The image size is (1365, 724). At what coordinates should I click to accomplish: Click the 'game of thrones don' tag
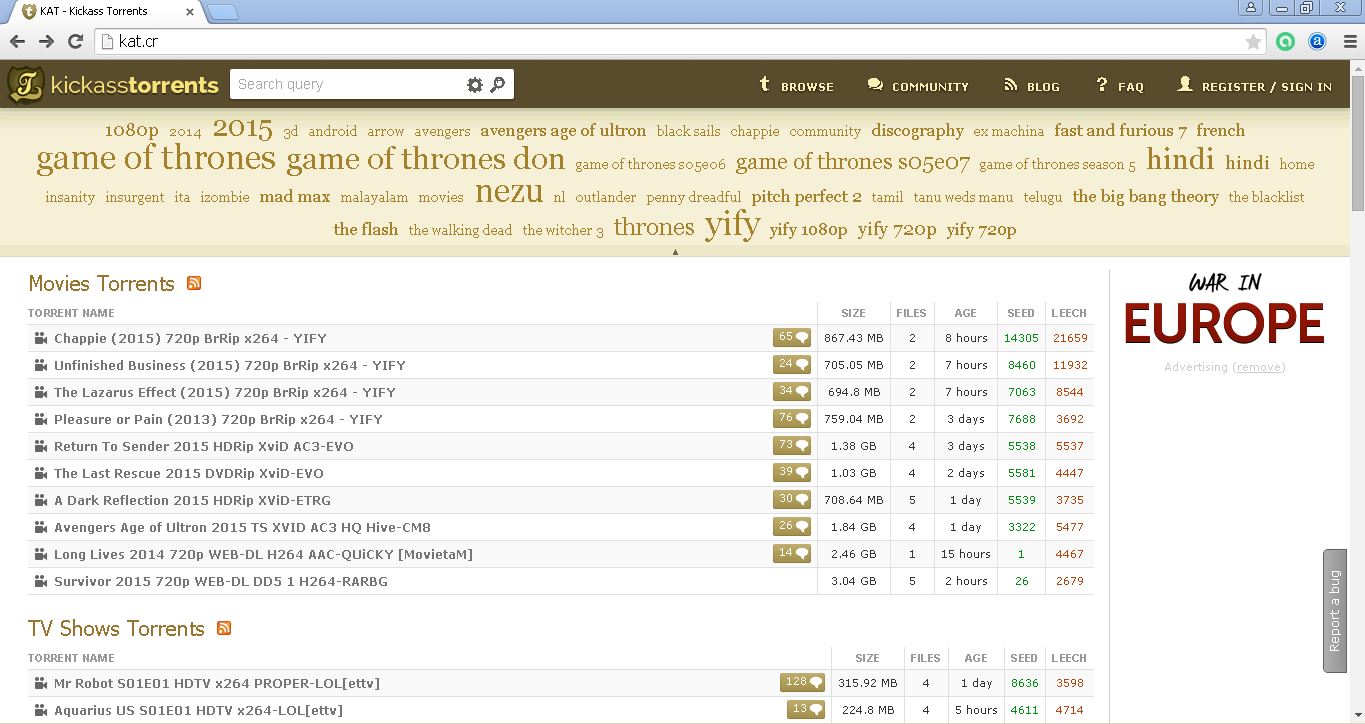click(x=425, y=160)
